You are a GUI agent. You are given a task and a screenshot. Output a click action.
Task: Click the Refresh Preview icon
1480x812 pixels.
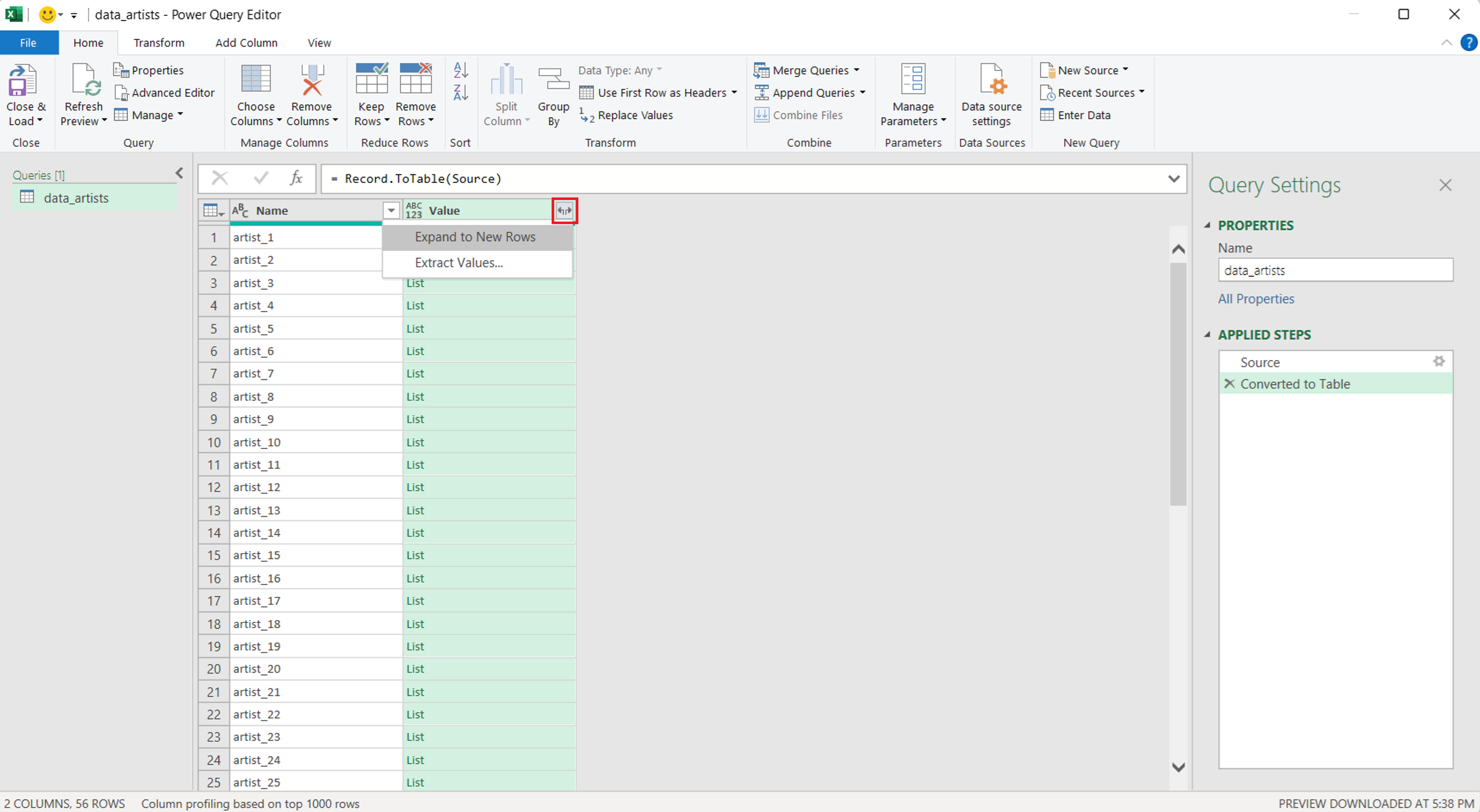tap(84, 80)
